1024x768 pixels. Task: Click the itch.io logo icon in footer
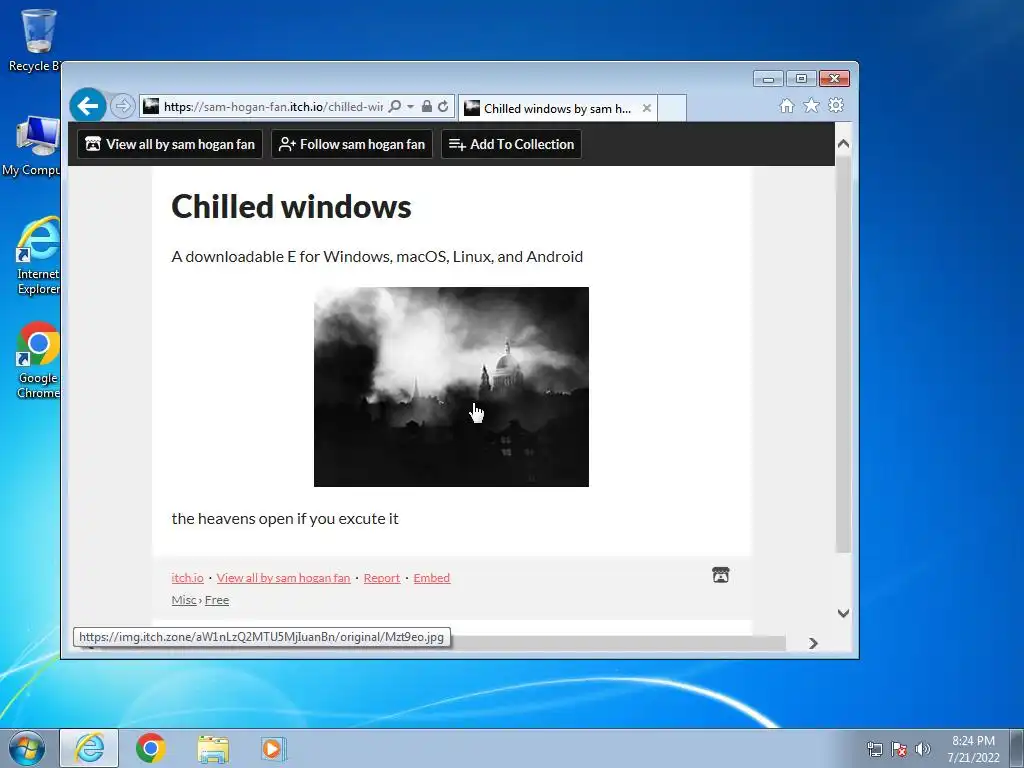click(x=720, y=575)
